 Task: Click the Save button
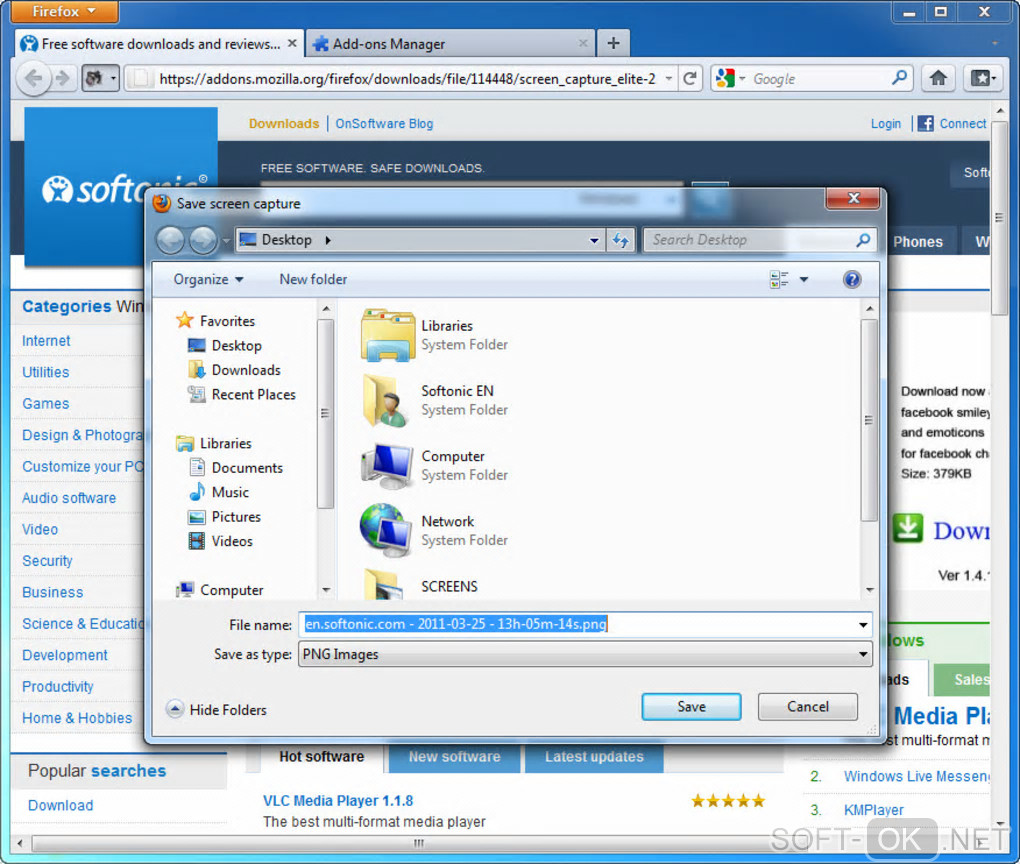[x=691, y=707]
